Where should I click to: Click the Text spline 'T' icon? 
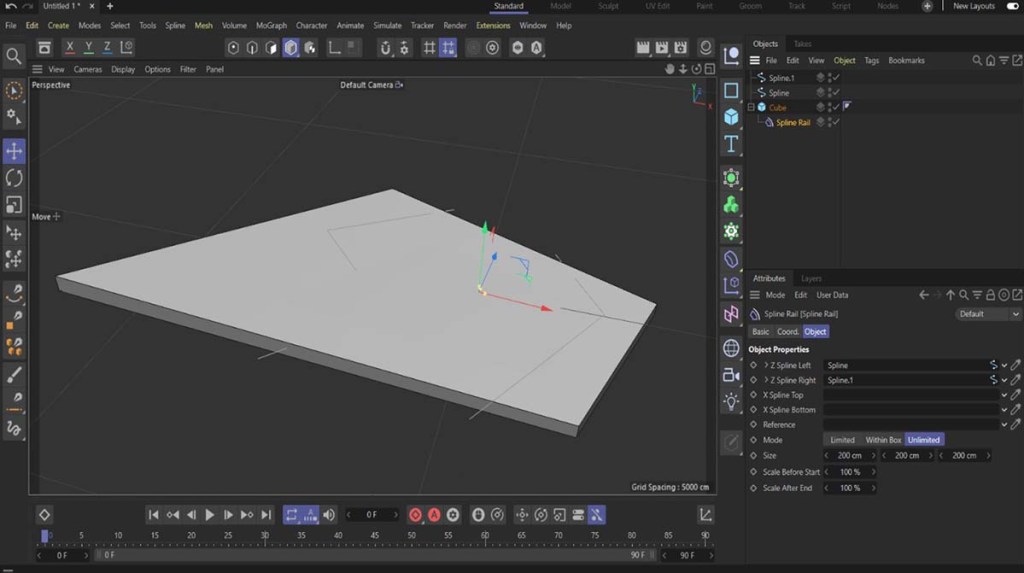[x=731, y=145]
